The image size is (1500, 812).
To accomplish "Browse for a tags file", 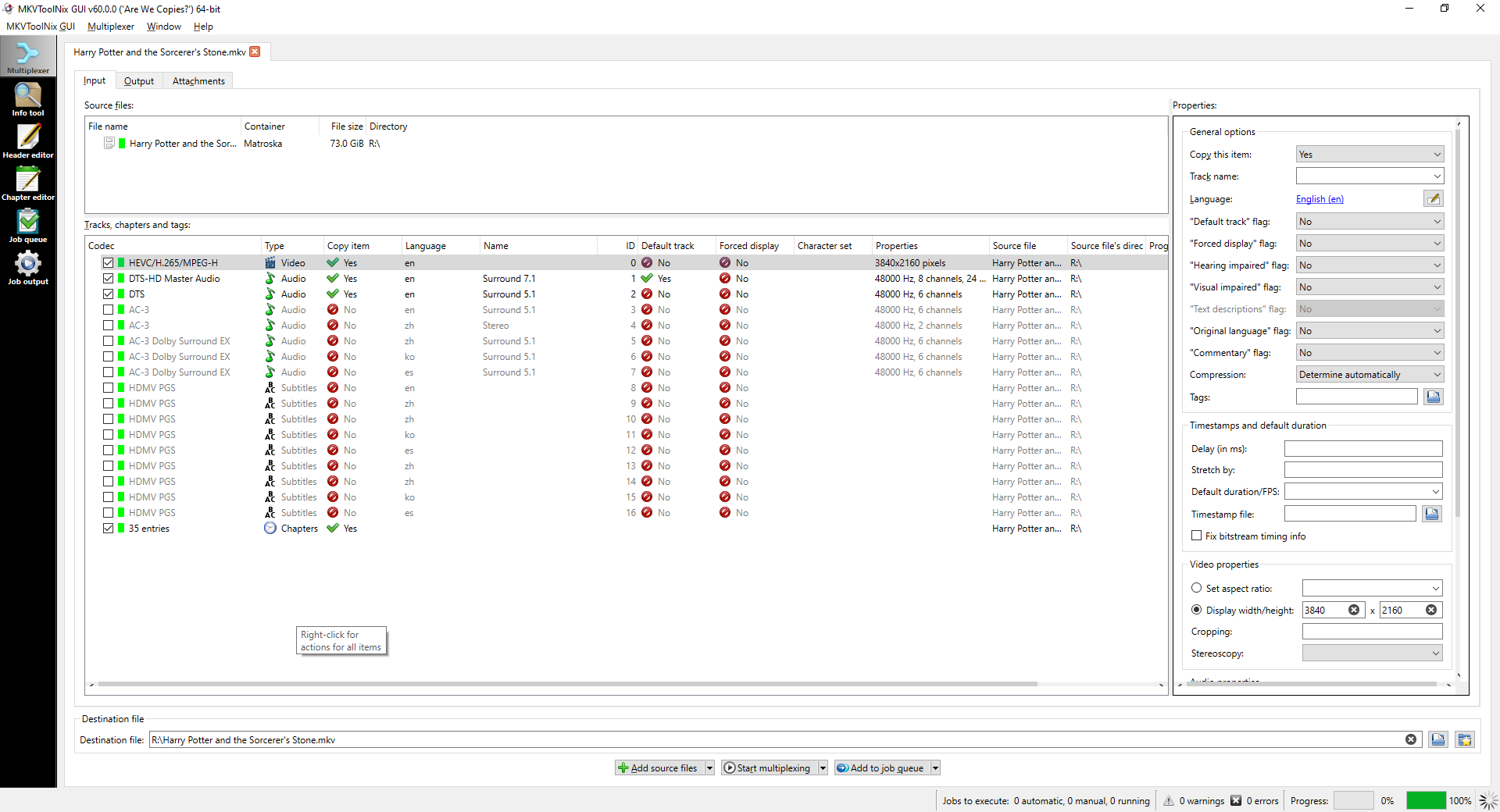I will (x=1434, y=397).
